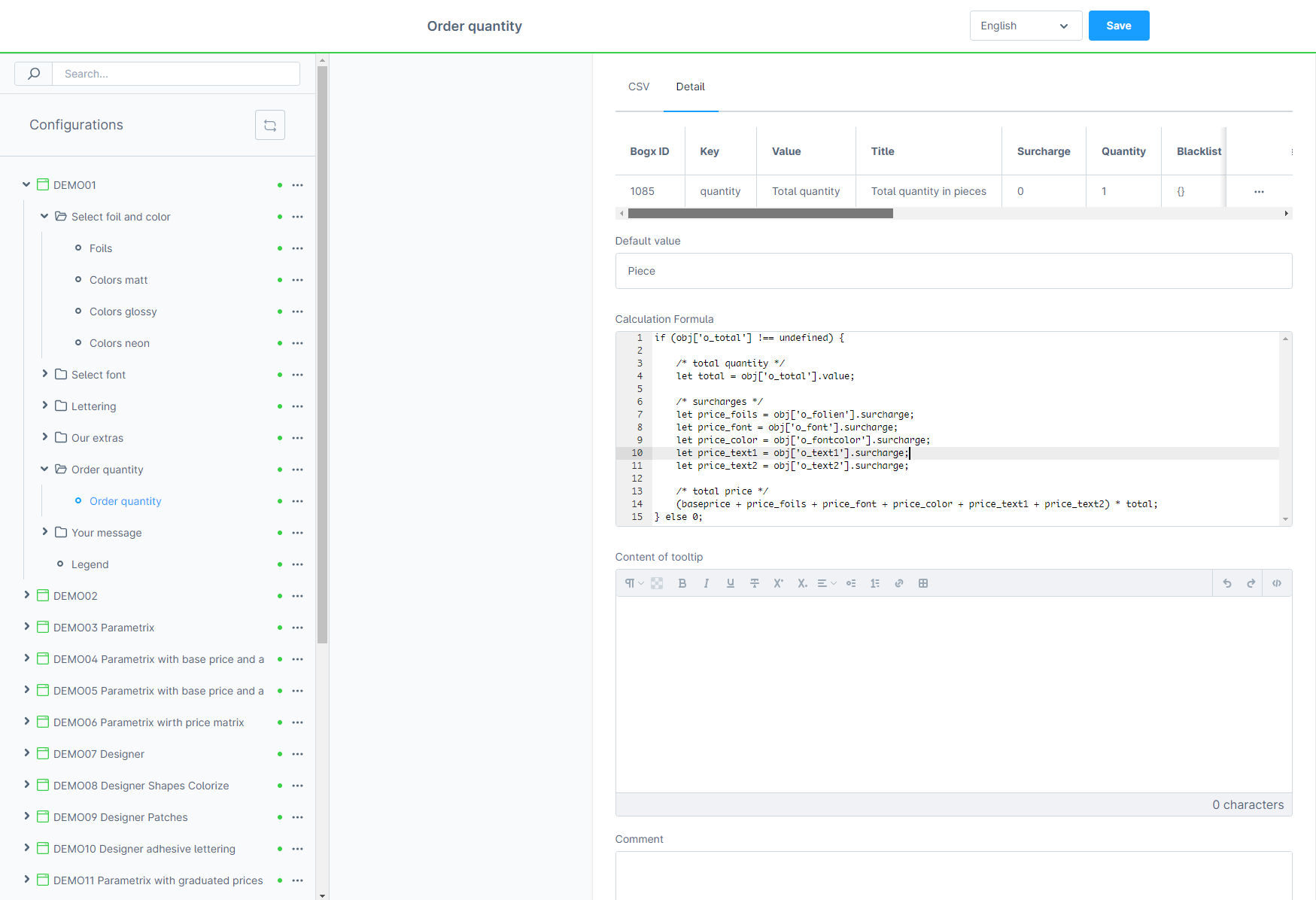Click table scroll right arrow
Image resolution: width=1316 pixels, height=900 pixels.
1286,214
